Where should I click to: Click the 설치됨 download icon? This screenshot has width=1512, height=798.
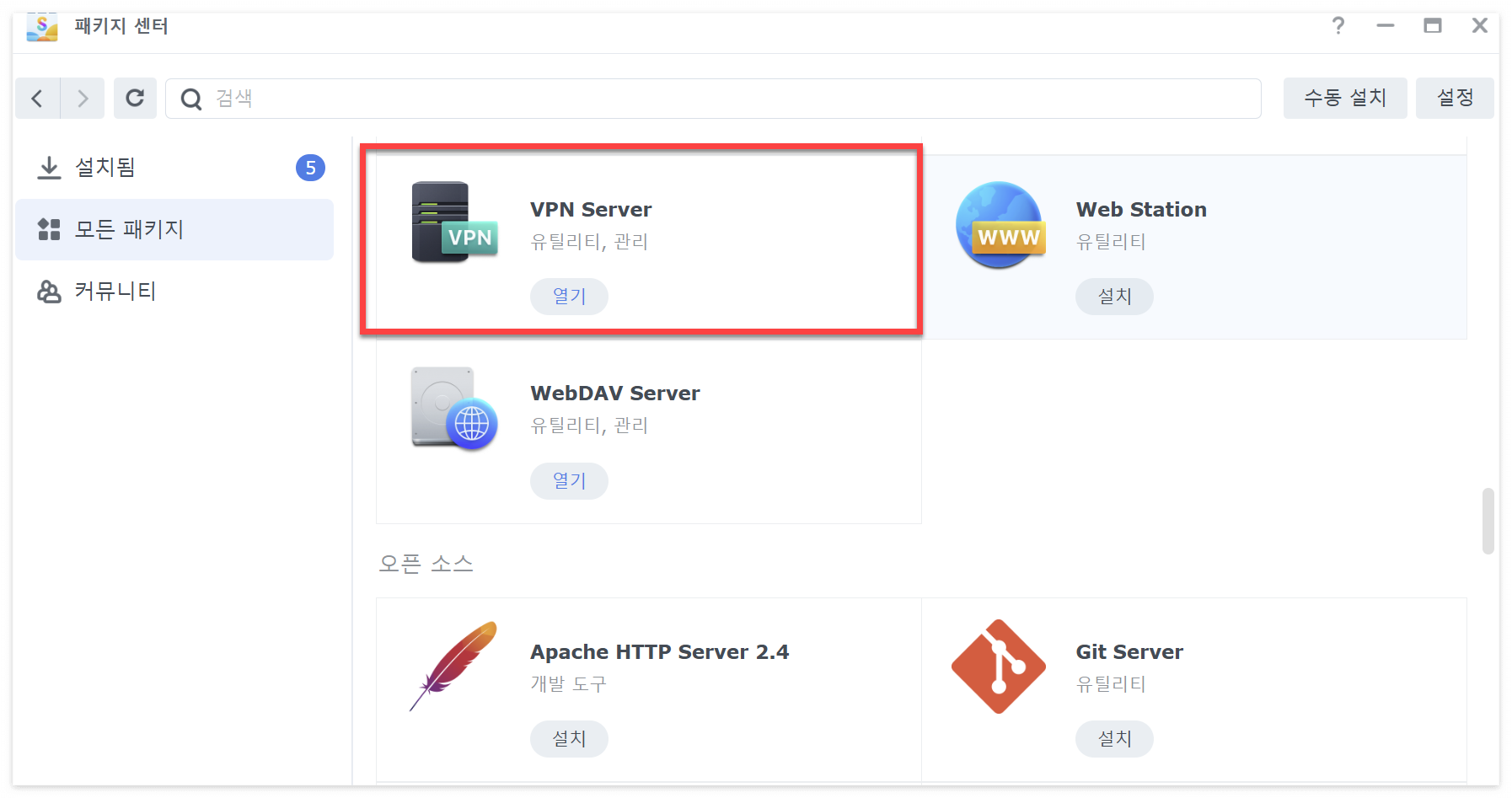click(49, 168)
